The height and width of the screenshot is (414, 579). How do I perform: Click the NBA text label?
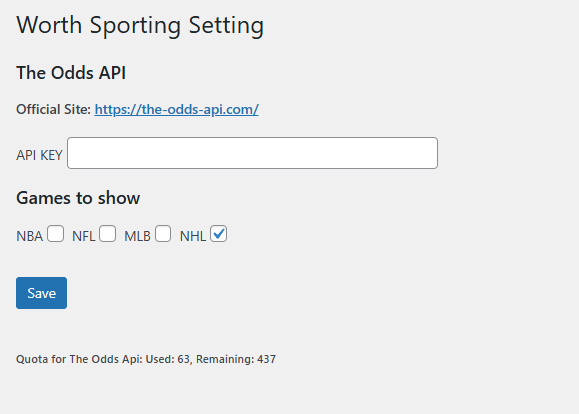tap(30, 236)
